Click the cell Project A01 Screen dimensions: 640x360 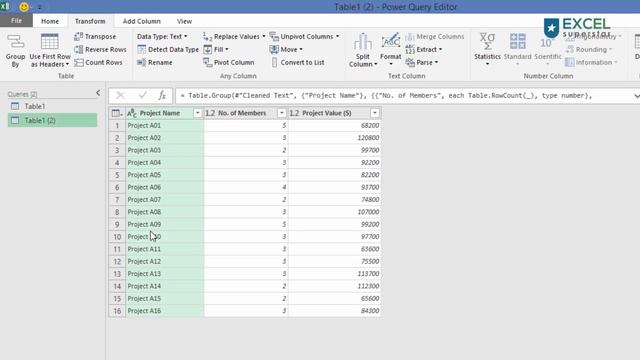click(165, 126)
